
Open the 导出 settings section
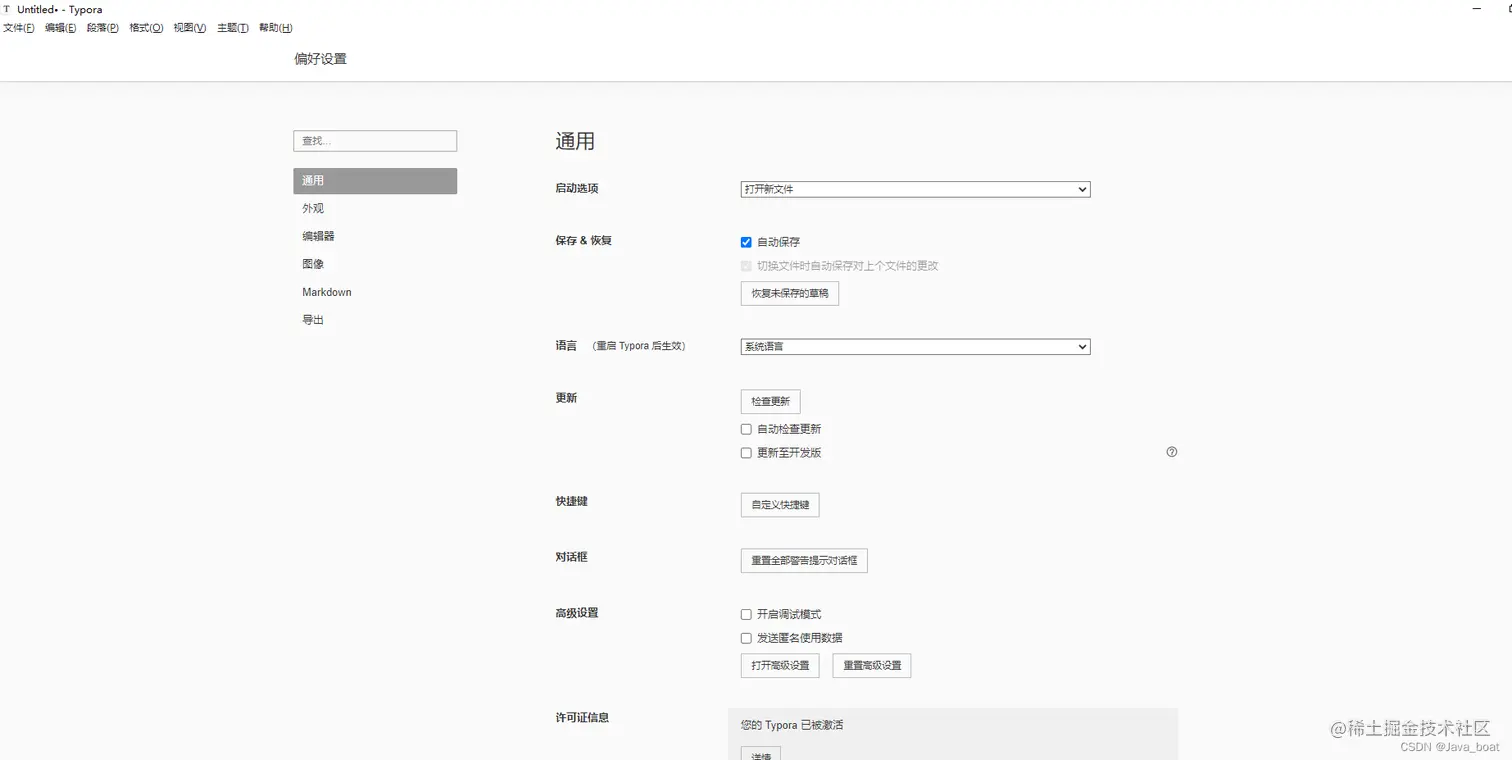[x=312, y=319]
